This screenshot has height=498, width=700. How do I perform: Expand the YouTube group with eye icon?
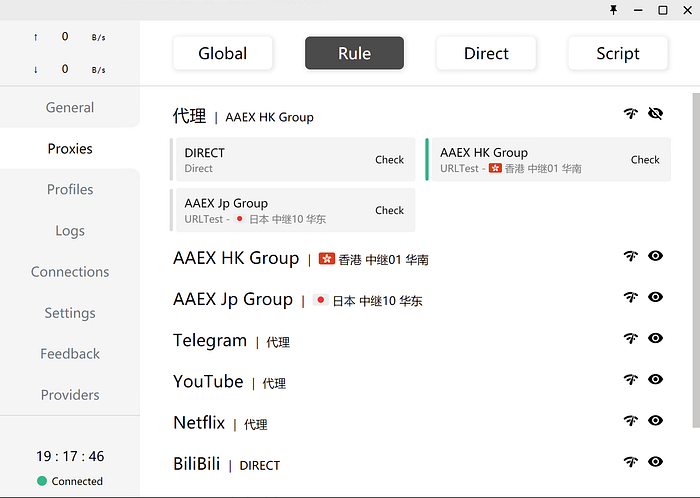(x=655, y=379)
